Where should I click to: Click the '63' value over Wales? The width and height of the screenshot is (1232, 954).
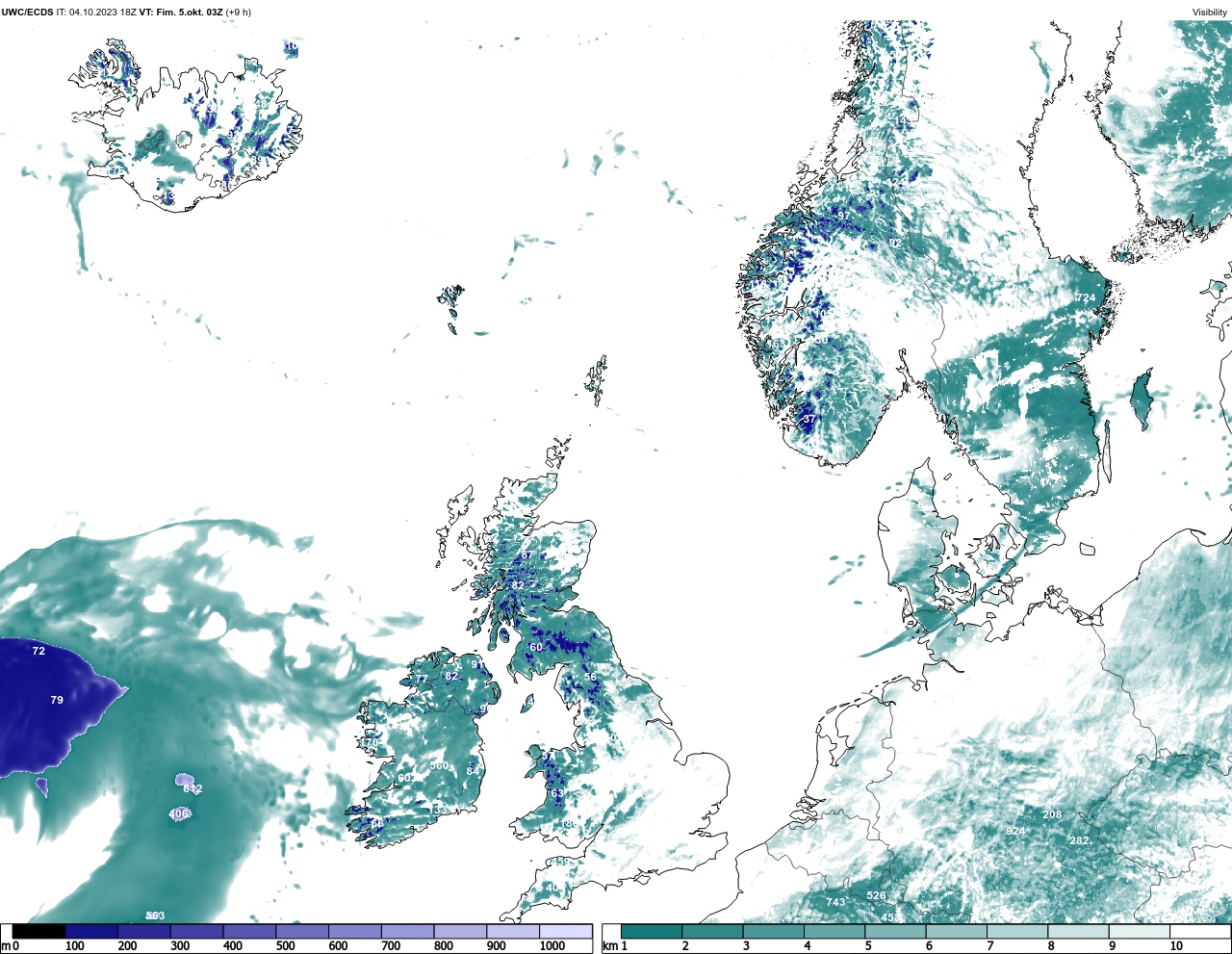[x=557, y=794]
